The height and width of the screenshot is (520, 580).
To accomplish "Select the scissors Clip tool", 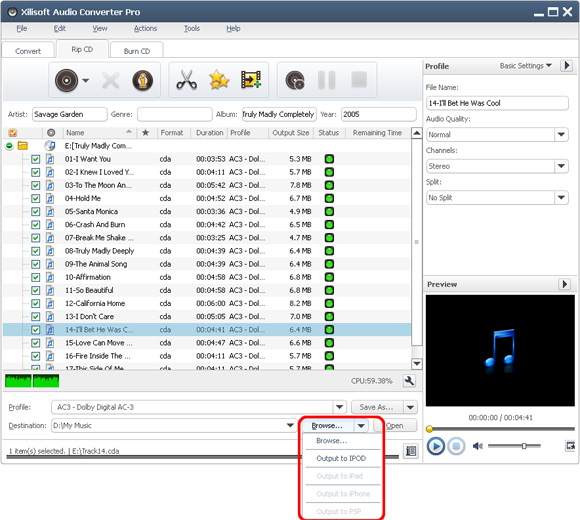I will point(186,80).
